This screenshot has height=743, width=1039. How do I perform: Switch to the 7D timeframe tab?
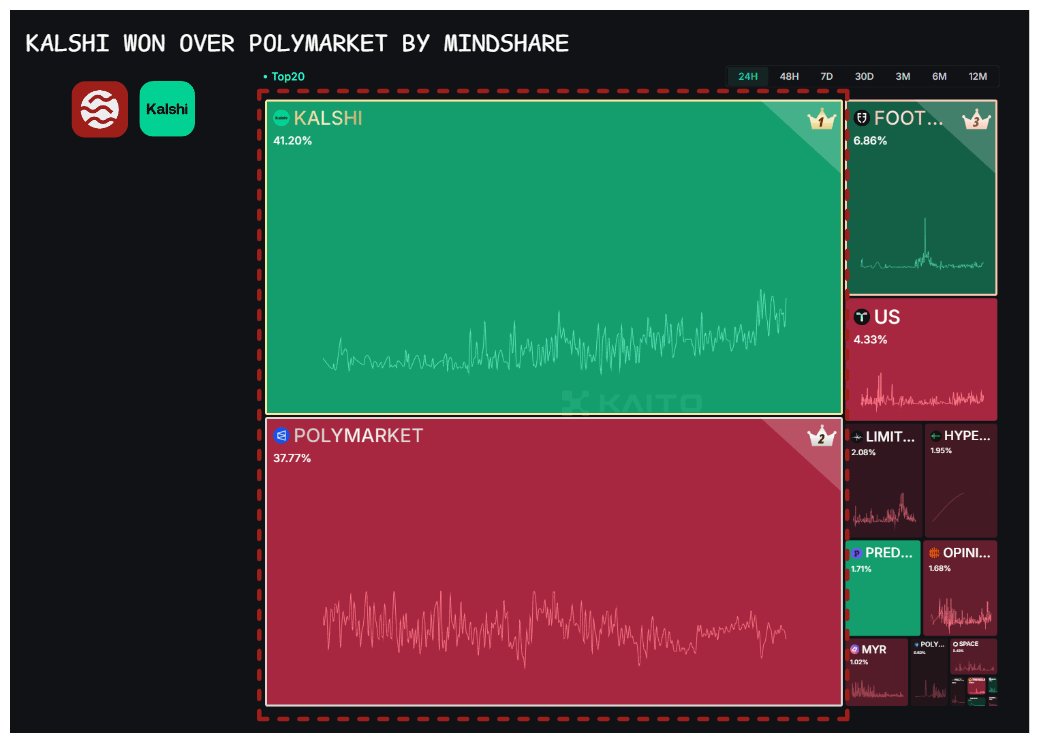point(826,76)
